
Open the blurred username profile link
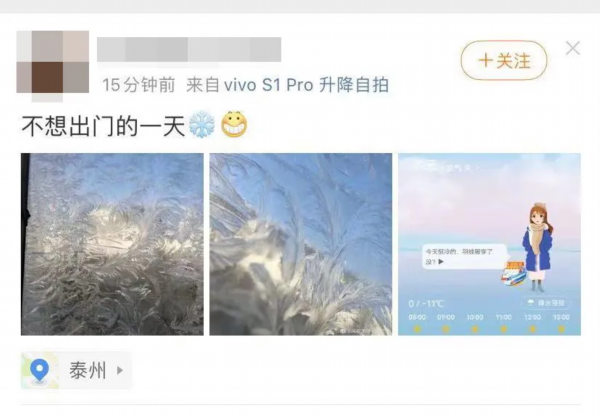(x=189, y=50)
